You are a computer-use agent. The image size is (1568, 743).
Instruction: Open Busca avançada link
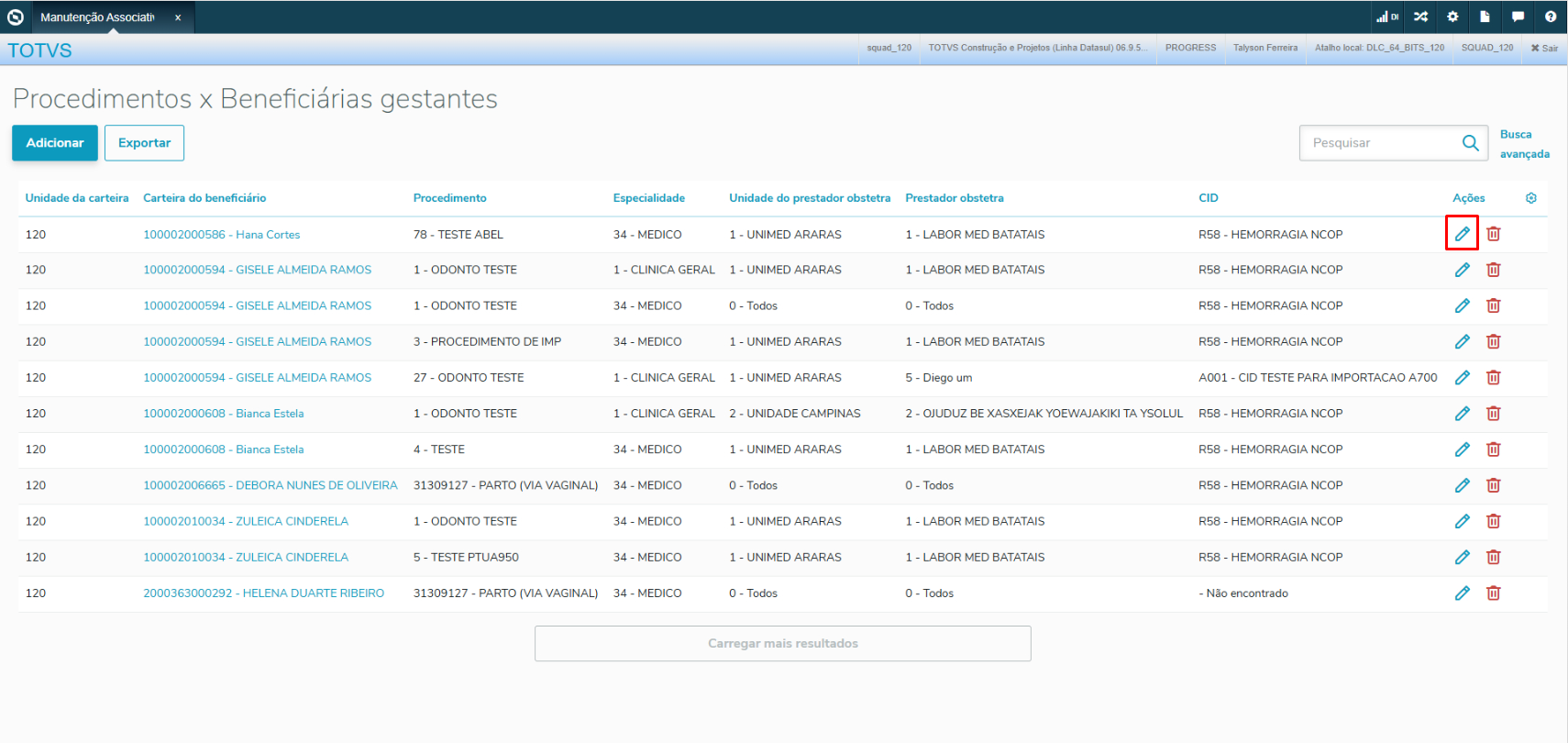1524,144
